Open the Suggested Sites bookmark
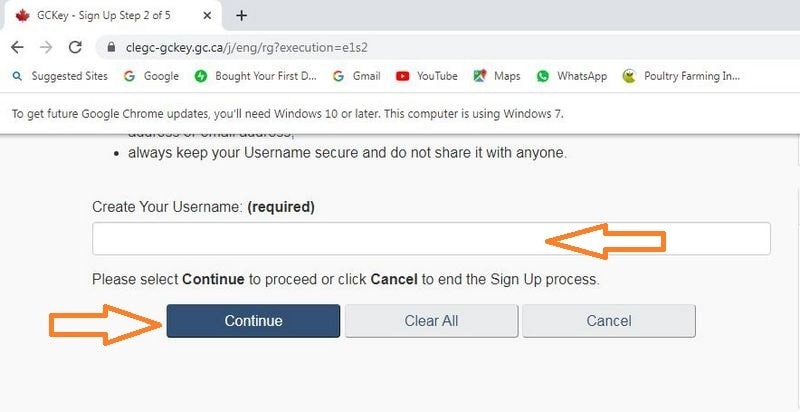This screenshot has height=412, width=800. point(61,76)
